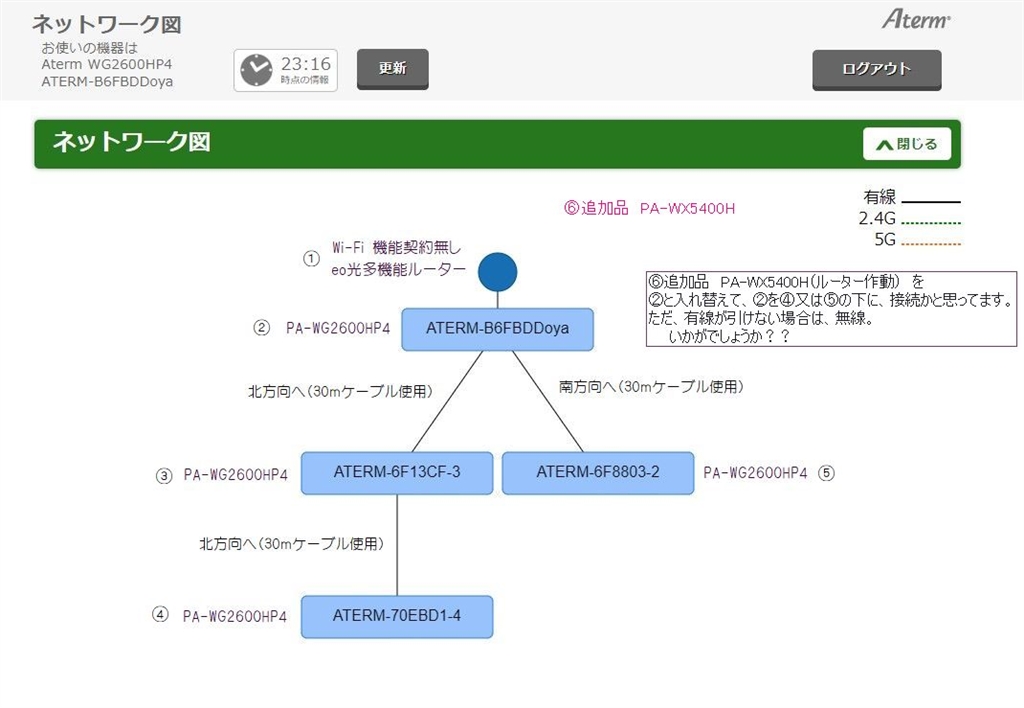Image resolution: width=1024 pixels, height=708 pixels.
Task: Click the boxed note about PA-WX5400H replacement
Action: tap(831, 309)
